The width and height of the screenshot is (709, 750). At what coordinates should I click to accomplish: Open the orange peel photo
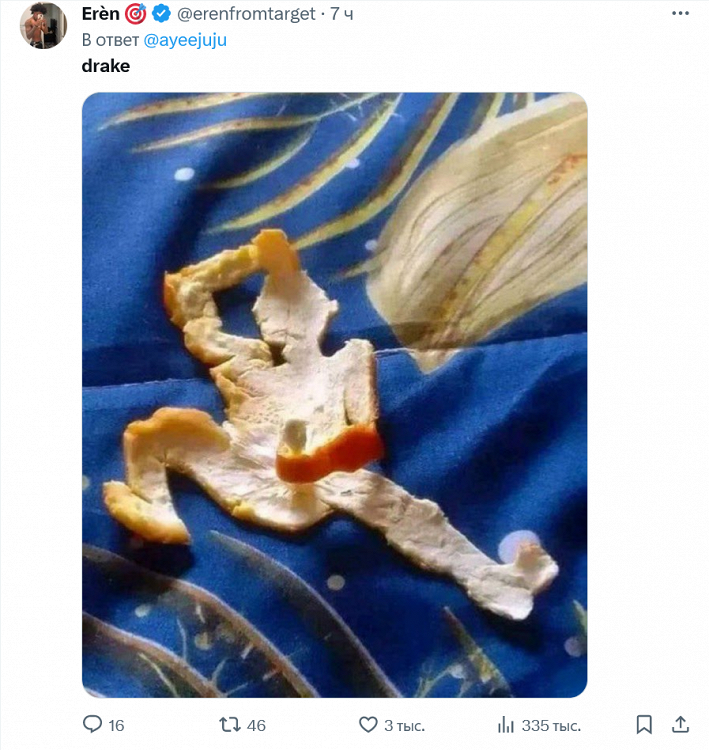(x=334, y=395)
